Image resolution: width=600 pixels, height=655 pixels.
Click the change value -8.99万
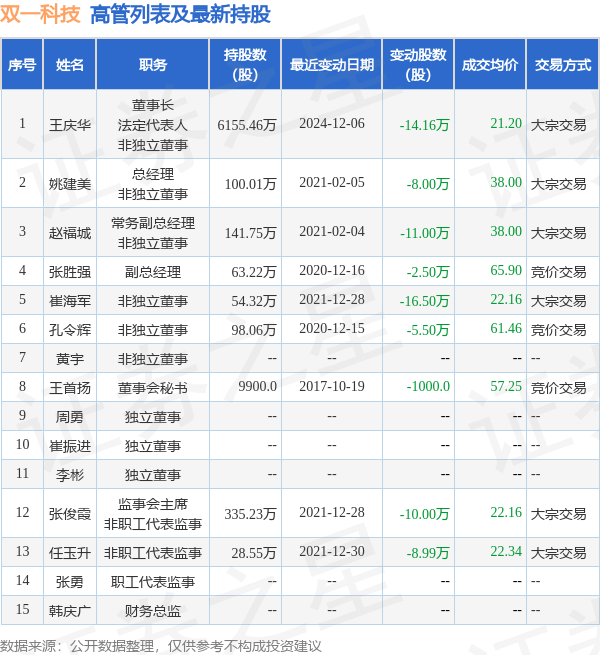(x=428, y=553)
